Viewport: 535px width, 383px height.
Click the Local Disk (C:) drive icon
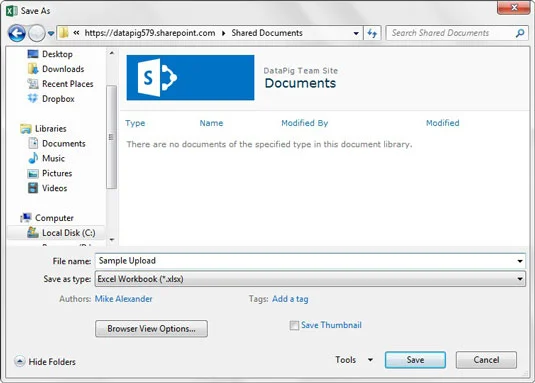coord(33,232)
